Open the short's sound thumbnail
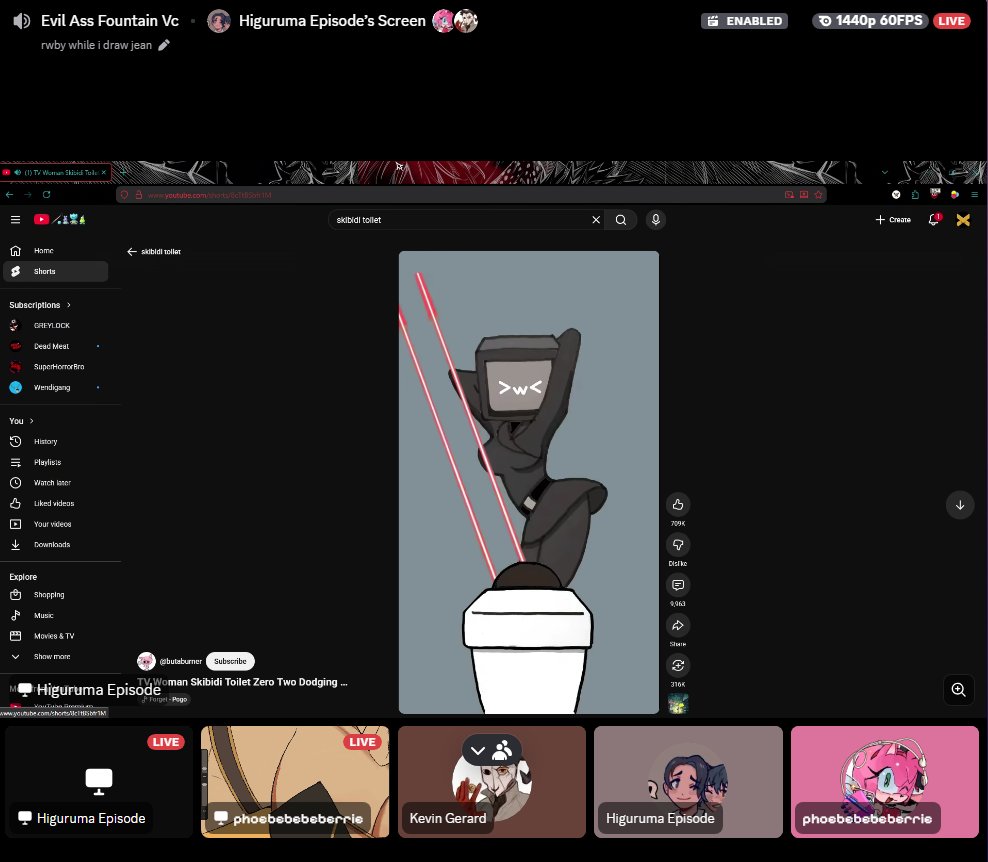The height and width of the screenshot is (862, 988). coord(678,704)
